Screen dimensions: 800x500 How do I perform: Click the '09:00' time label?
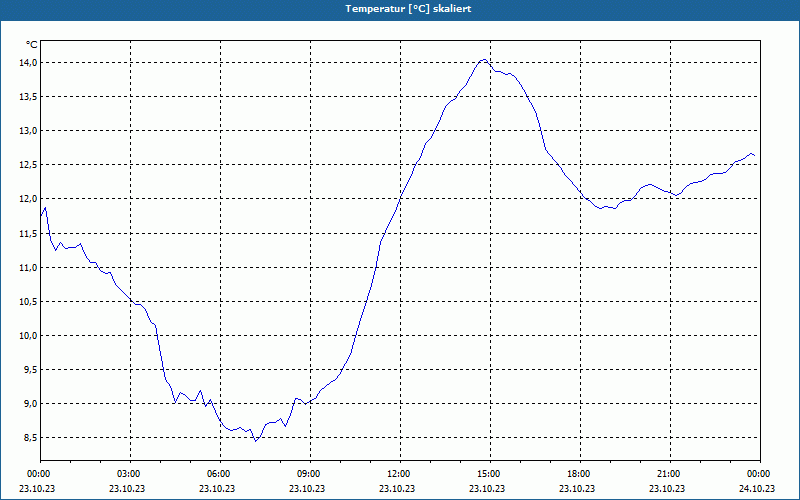(x=310, y=474)
